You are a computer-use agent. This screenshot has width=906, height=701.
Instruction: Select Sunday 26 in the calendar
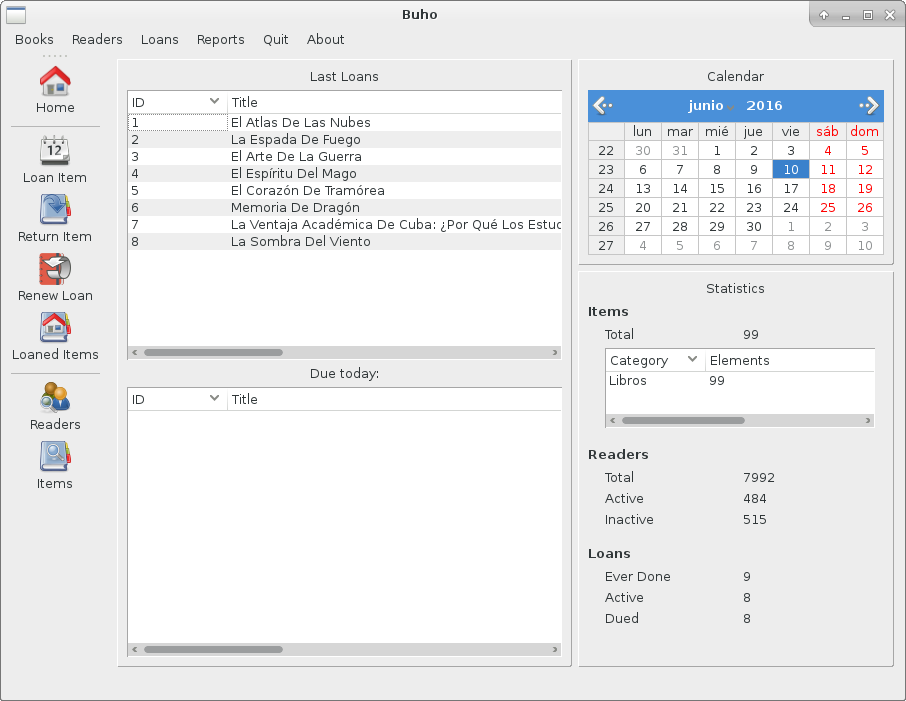[865, 207]
